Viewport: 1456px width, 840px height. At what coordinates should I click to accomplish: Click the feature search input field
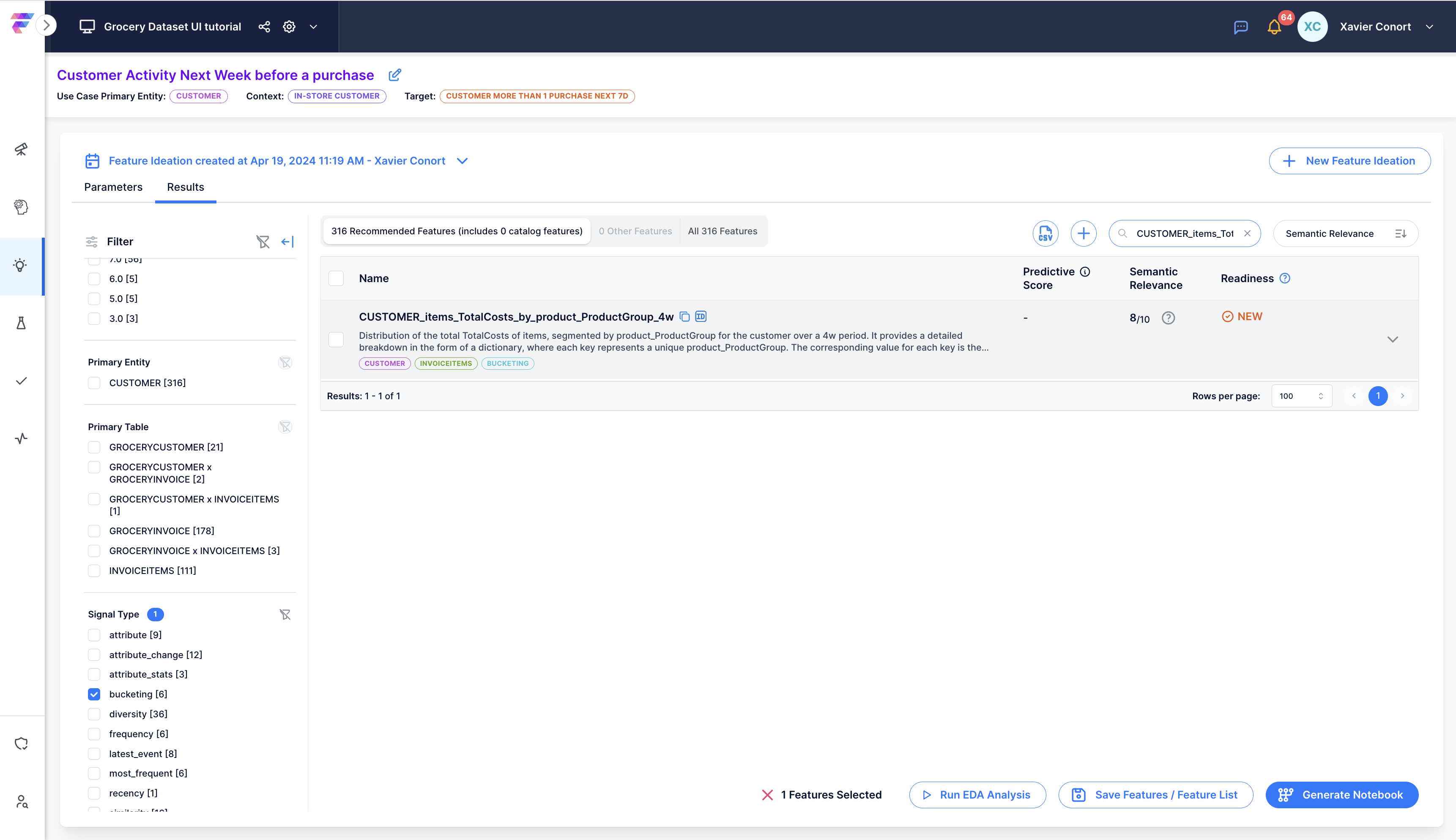tap(1185, 233)
